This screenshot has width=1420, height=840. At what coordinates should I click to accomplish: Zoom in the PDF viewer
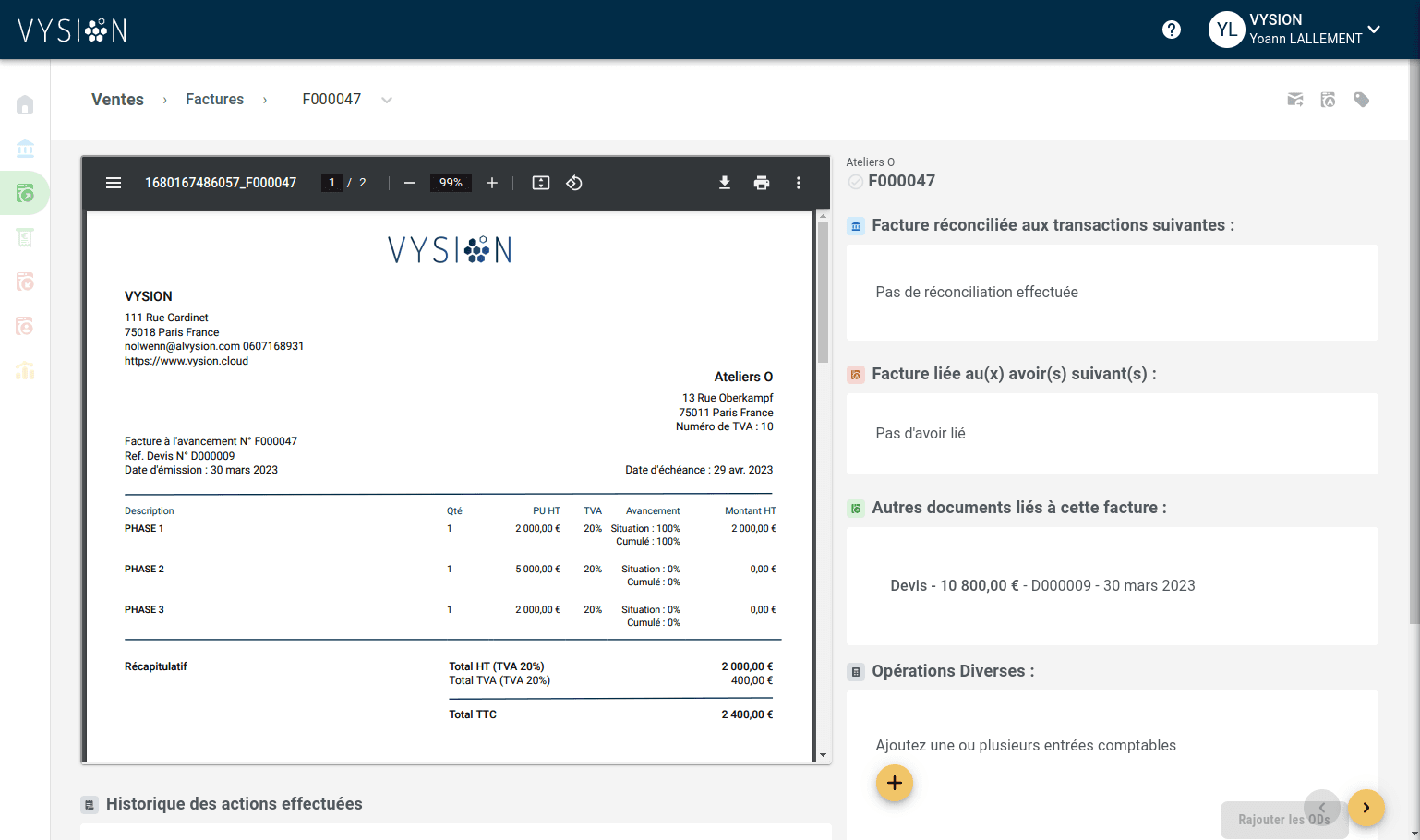492,183
